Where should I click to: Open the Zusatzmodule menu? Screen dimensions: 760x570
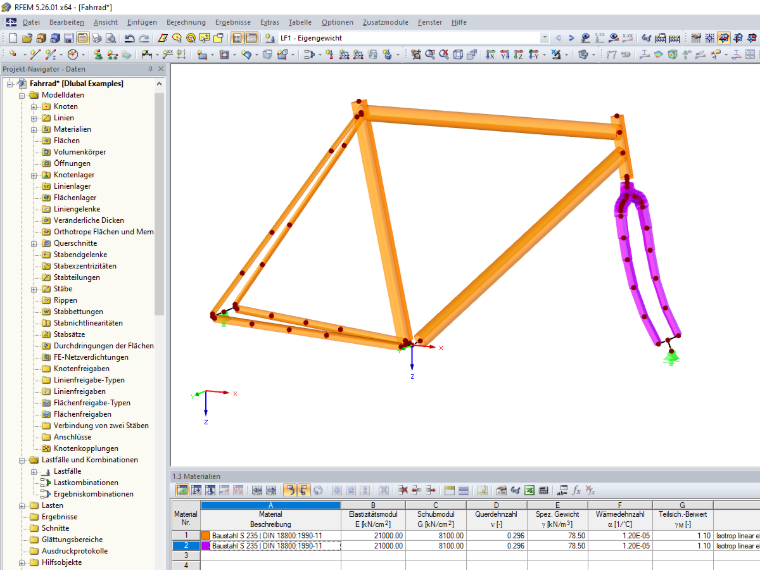pos(385,22)
